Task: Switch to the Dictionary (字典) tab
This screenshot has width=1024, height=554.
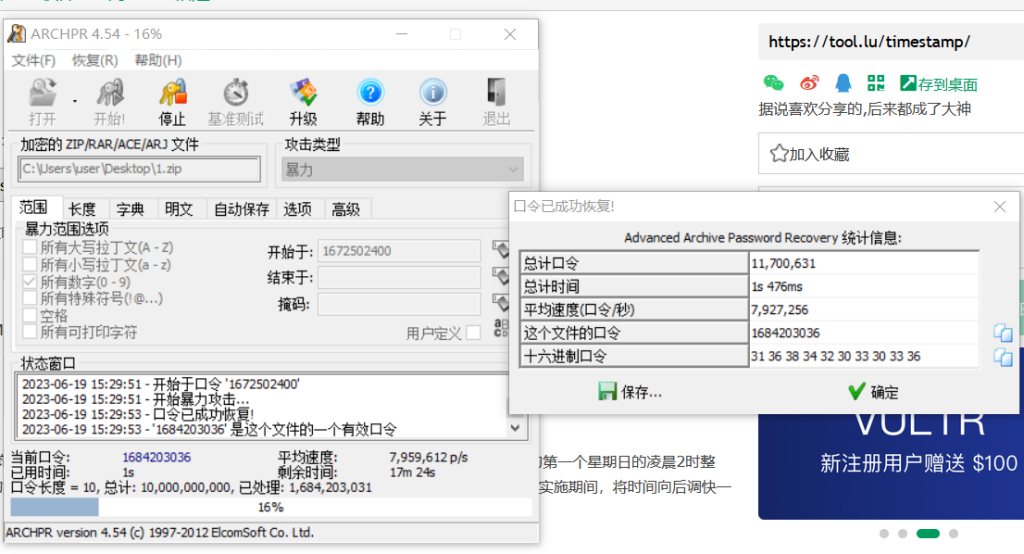Action: [130, 209]
